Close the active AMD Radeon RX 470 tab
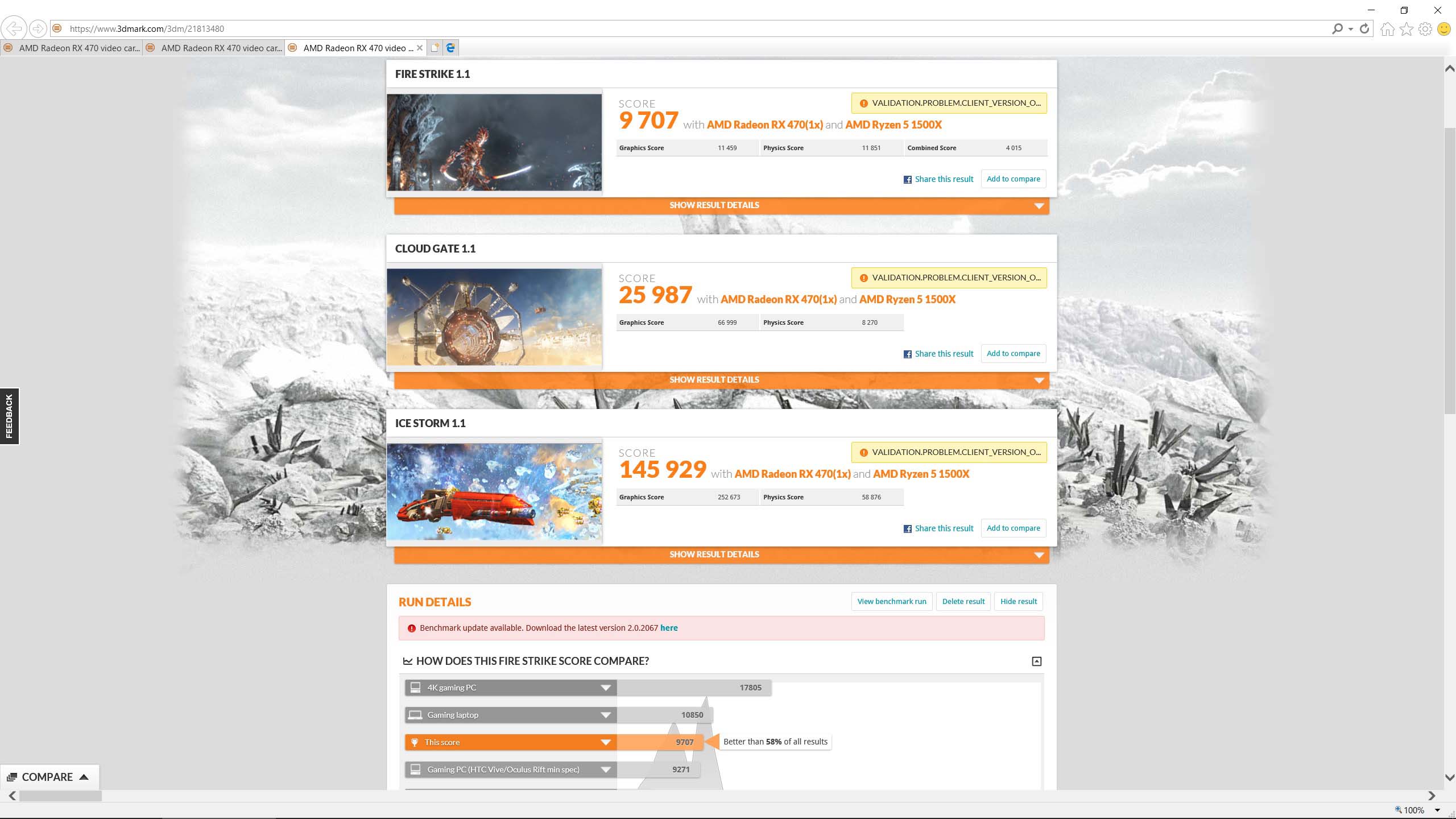The height and width of the screenshot is (819, 1456). coord(420,48)
